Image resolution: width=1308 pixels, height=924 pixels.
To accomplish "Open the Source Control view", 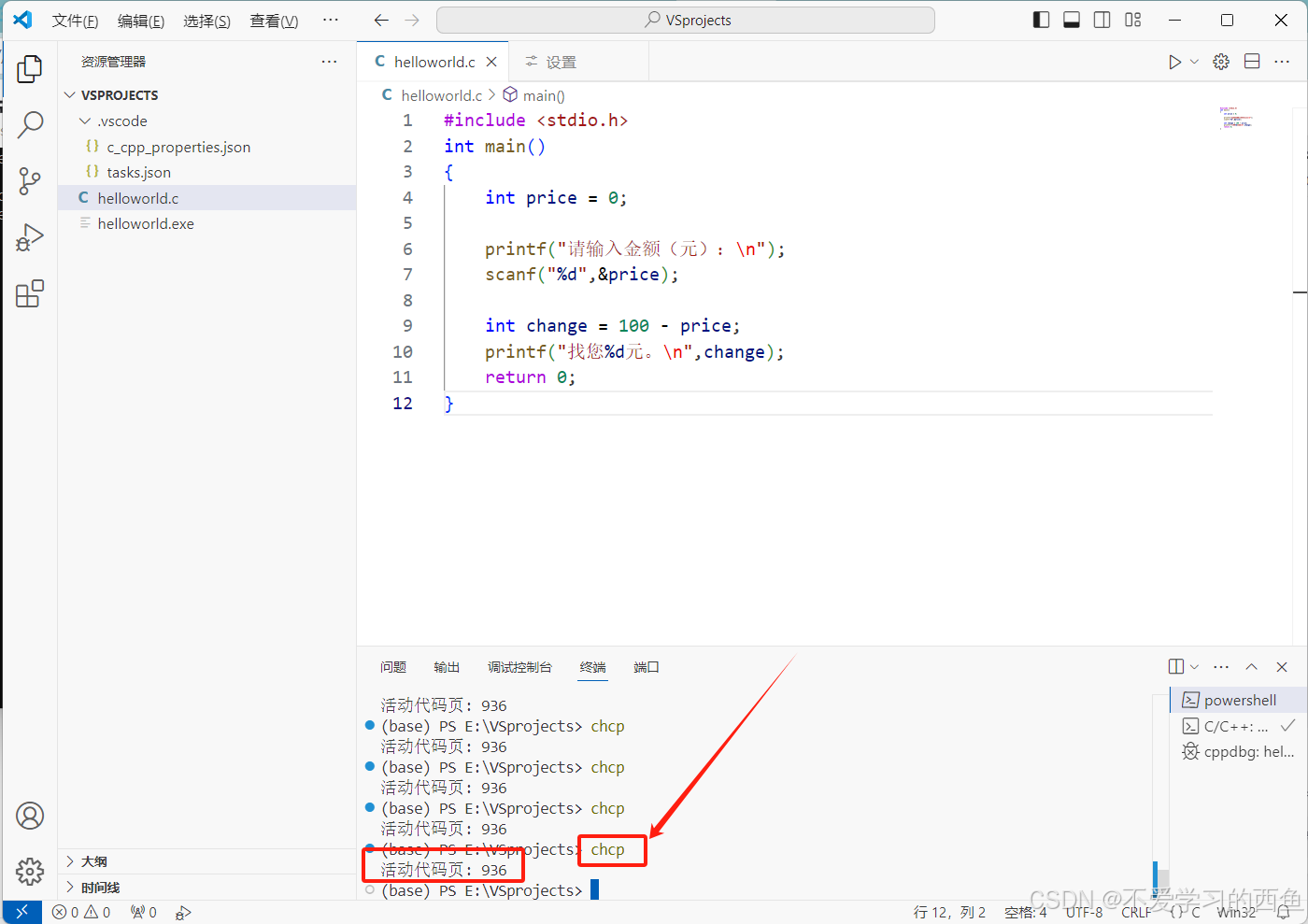I will [30, 180].
